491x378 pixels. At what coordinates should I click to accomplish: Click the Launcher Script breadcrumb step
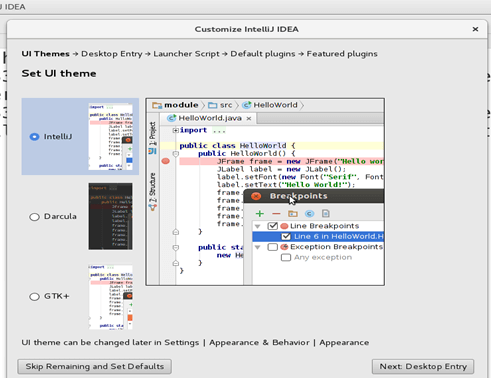pyautogui.click(x=186, y=54)
